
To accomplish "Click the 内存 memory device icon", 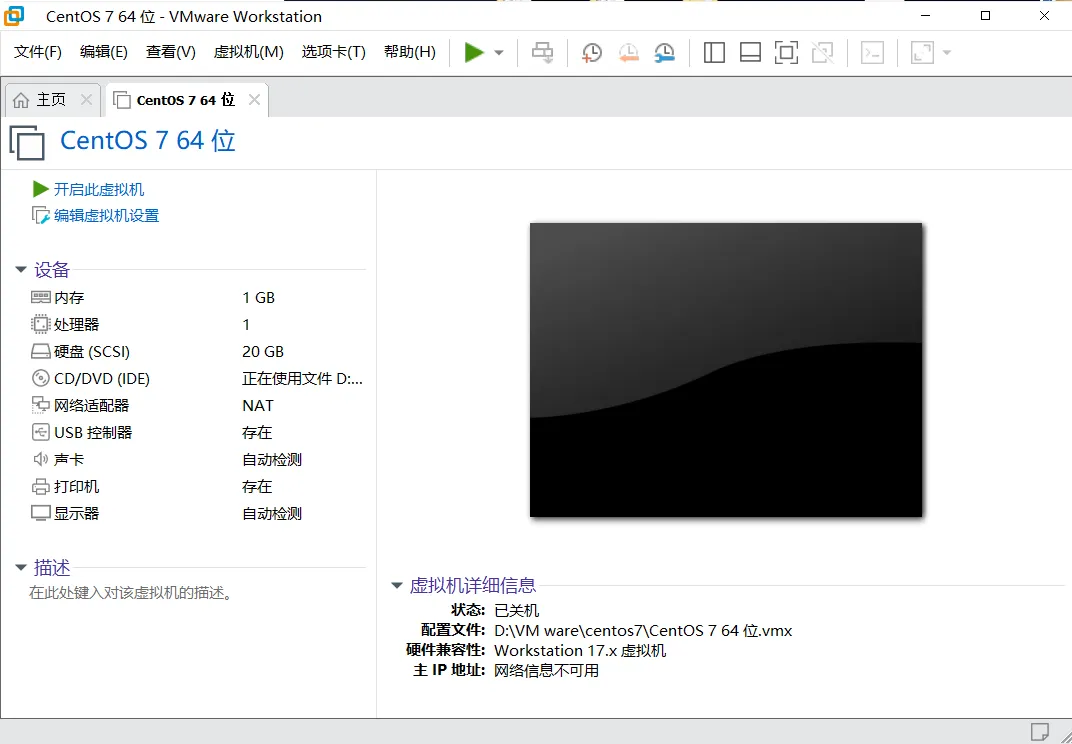I will tap(40, 297).
